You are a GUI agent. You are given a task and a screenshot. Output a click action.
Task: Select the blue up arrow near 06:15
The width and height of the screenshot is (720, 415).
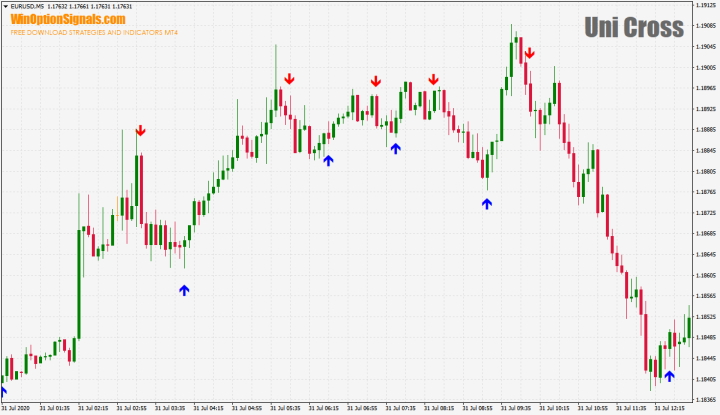tap(328, 160)
